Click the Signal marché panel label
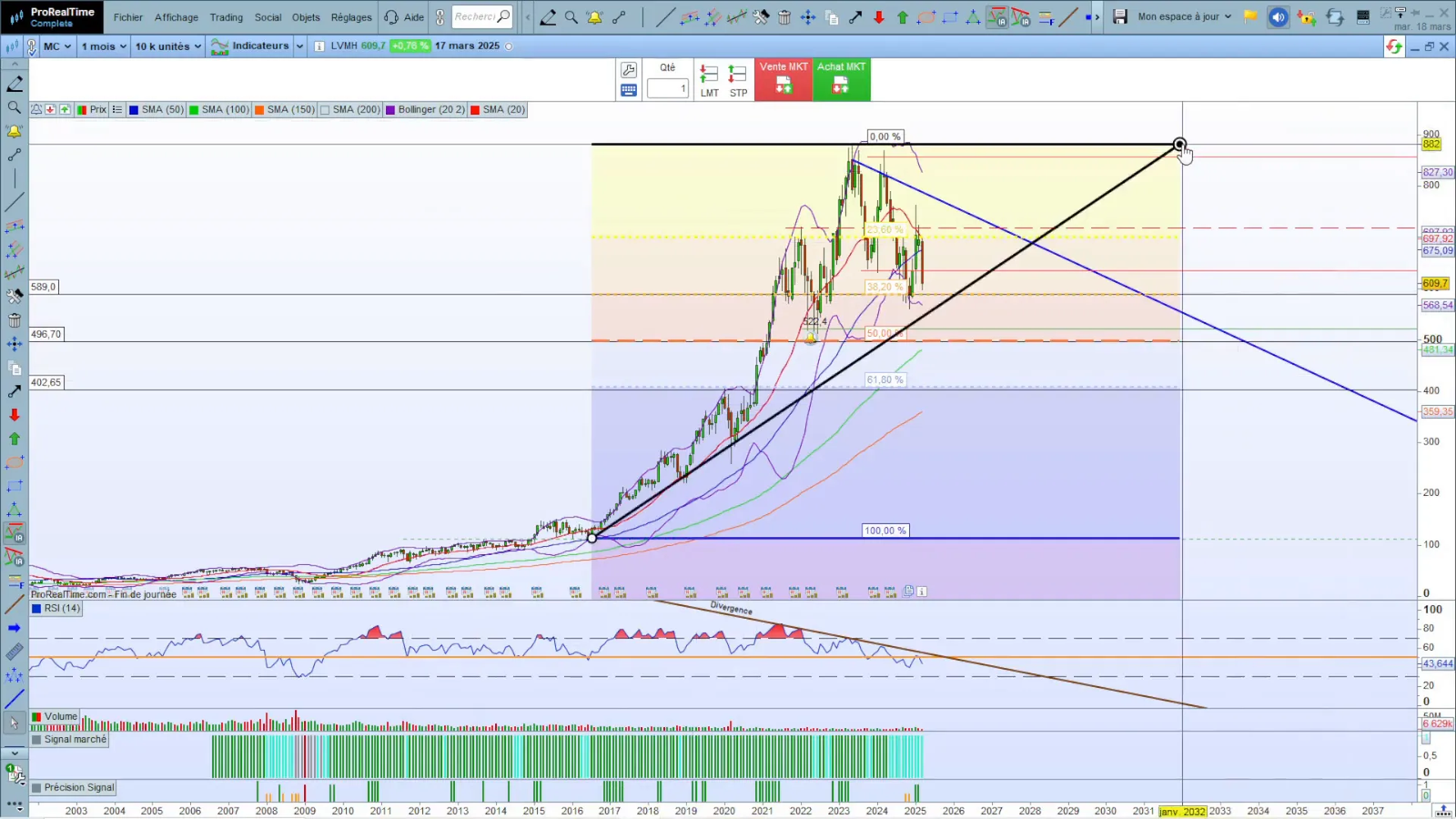Image resolution: width=1456 pixels, height=819 pixels. pos(69,739)
